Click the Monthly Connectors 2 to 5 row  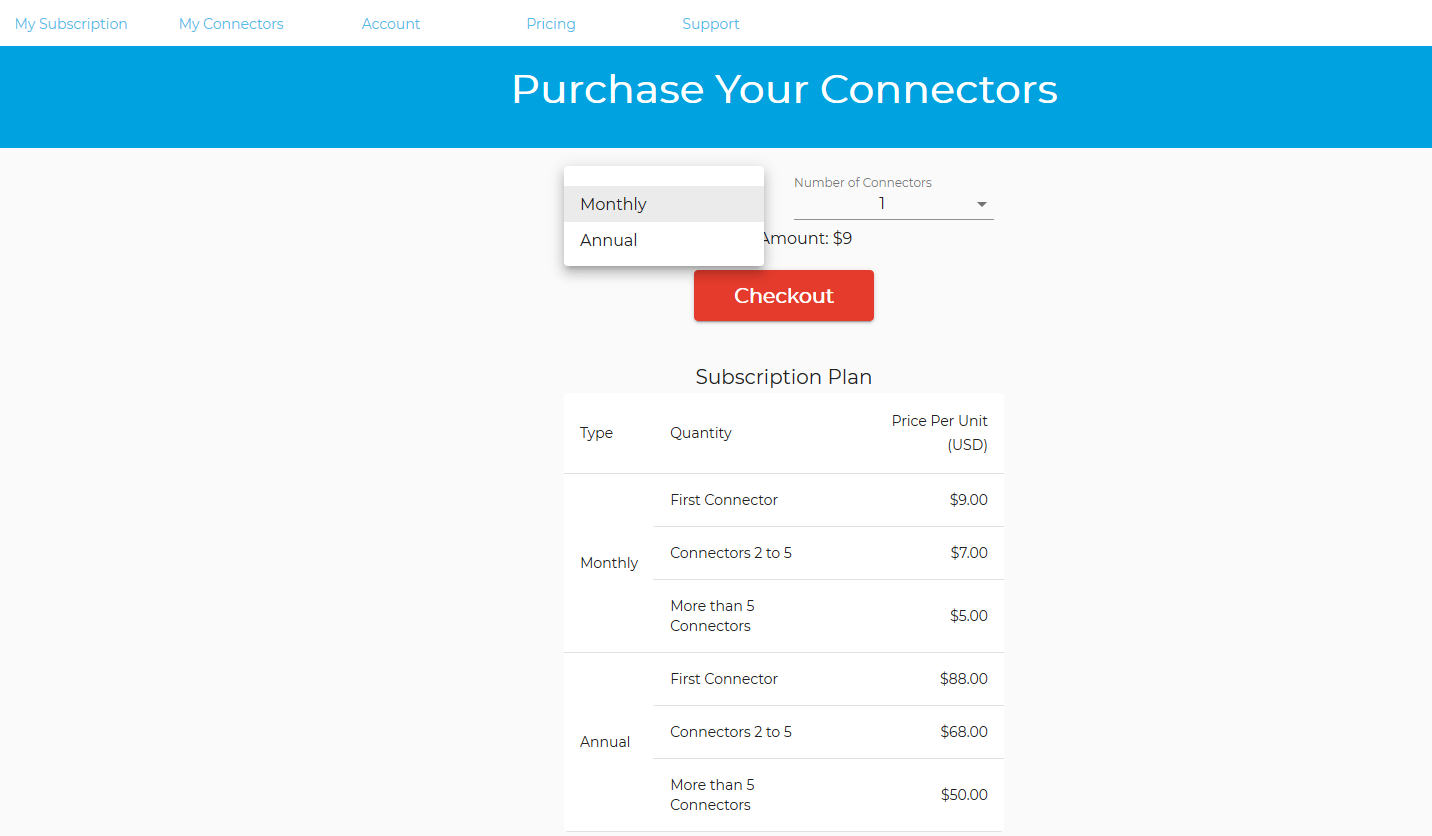point(829,553)
